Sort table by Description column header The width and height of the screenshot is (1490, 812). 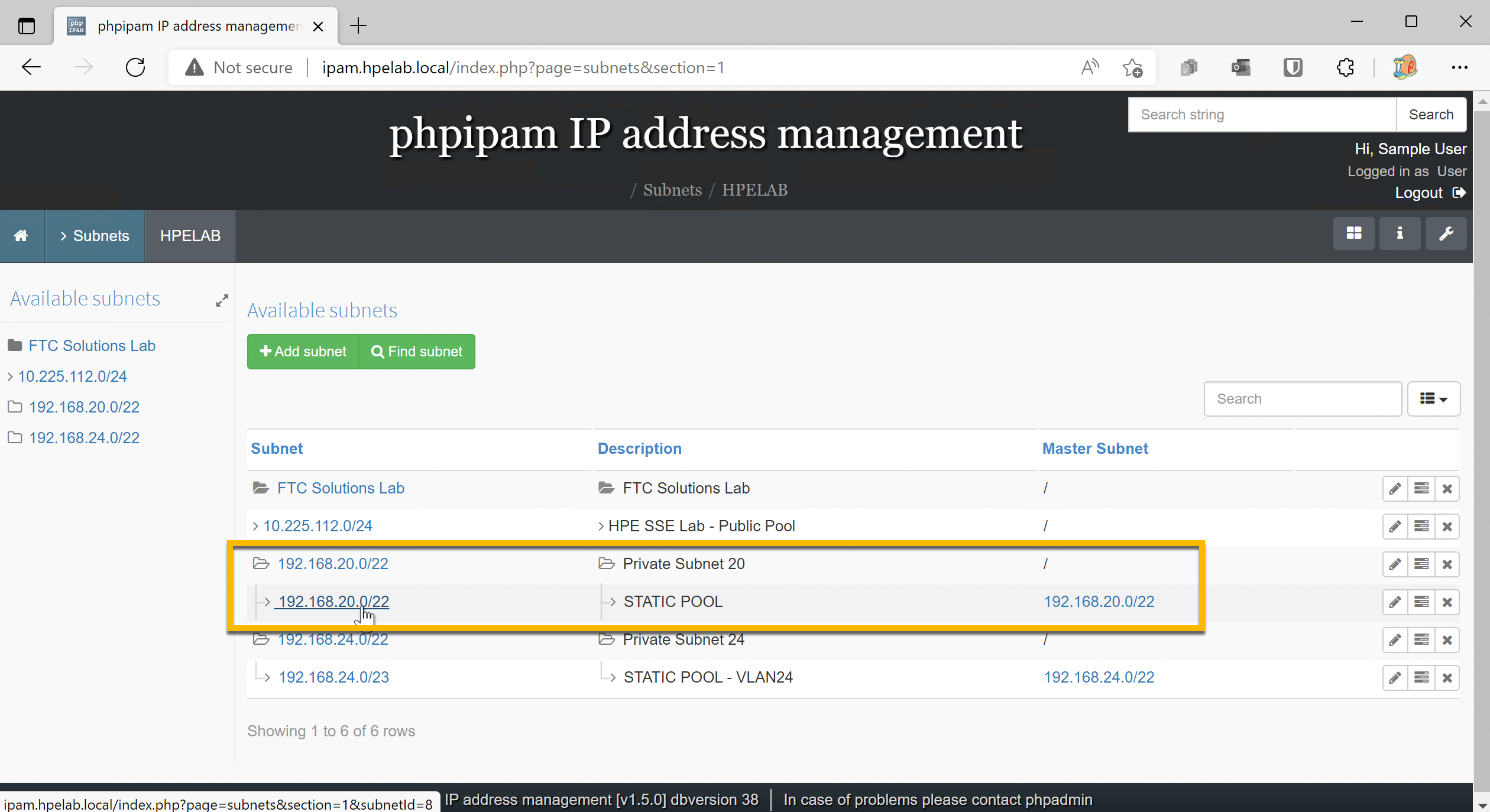click(639, 449)
